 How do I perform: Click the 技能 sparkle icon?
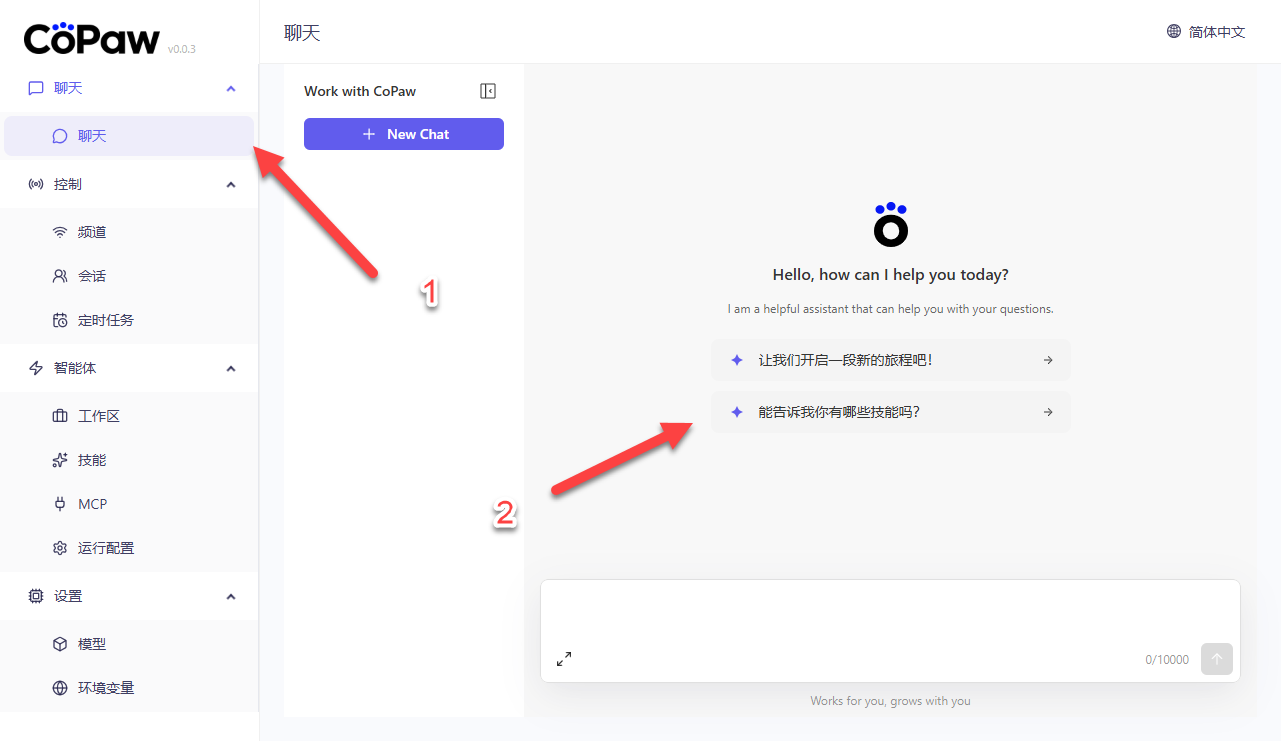[x=60, y=460]
